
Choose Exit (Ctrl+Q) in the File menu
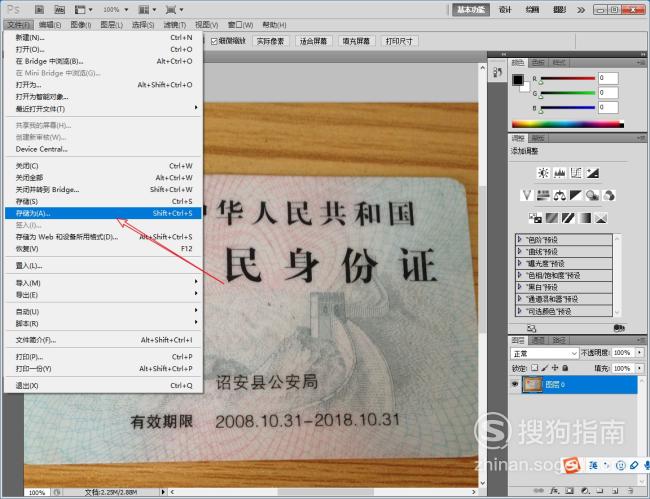(x=103, y=385)
